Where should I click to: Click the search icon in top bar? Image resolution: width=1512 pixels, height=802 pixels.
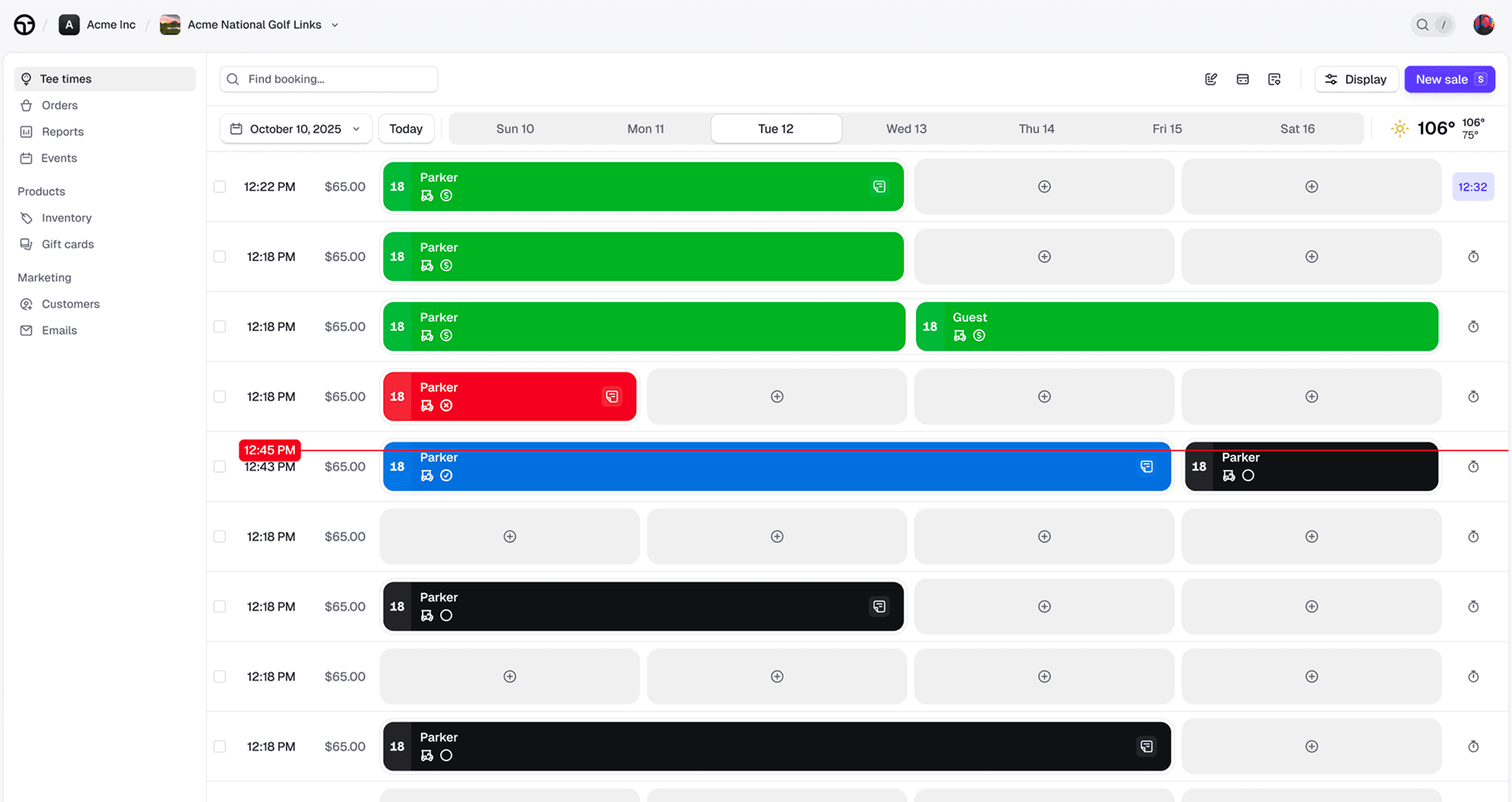point(1422,25)
